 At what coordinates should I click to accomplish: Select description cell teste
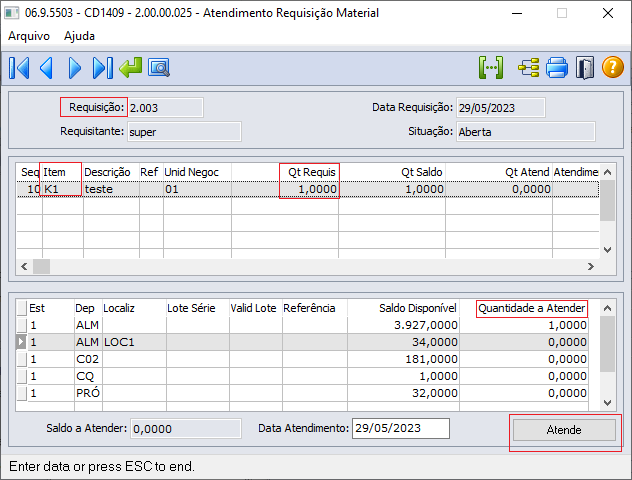[x=111, y=189]
